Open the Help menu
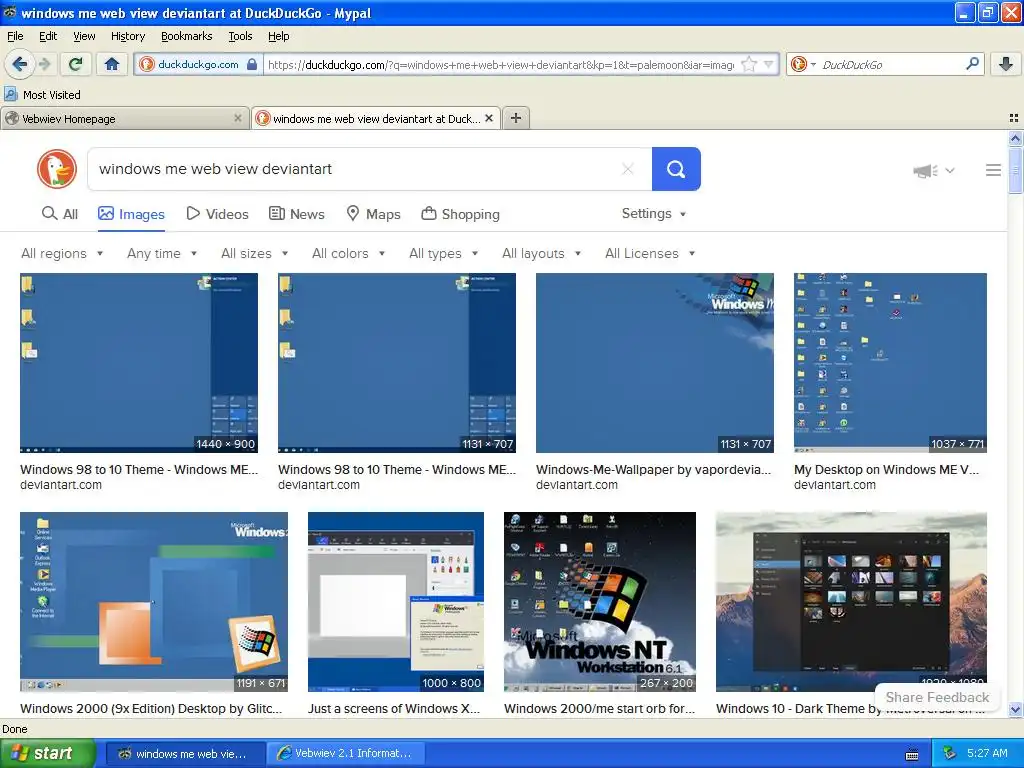This screenshot has height=768, width=1024. (x=279, y=36)
